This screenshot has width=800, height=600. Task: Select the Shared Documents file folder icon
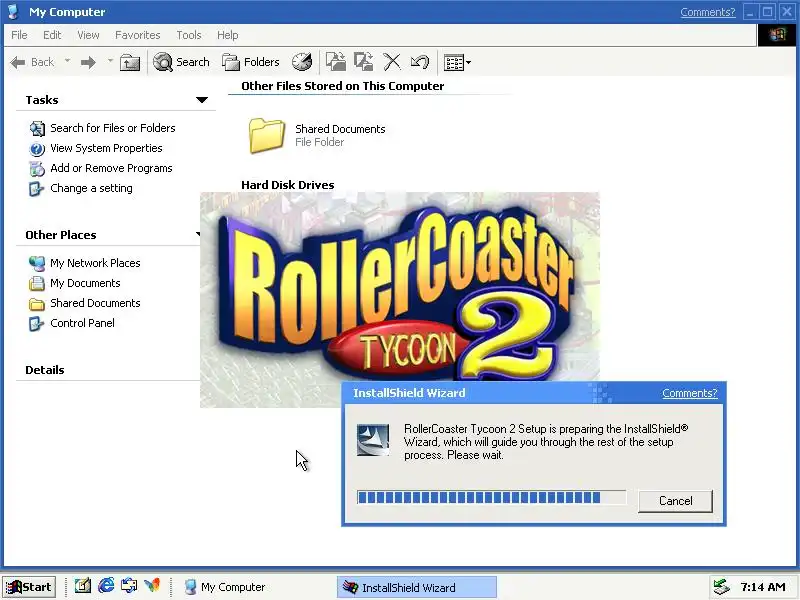(x=267, y=135)
